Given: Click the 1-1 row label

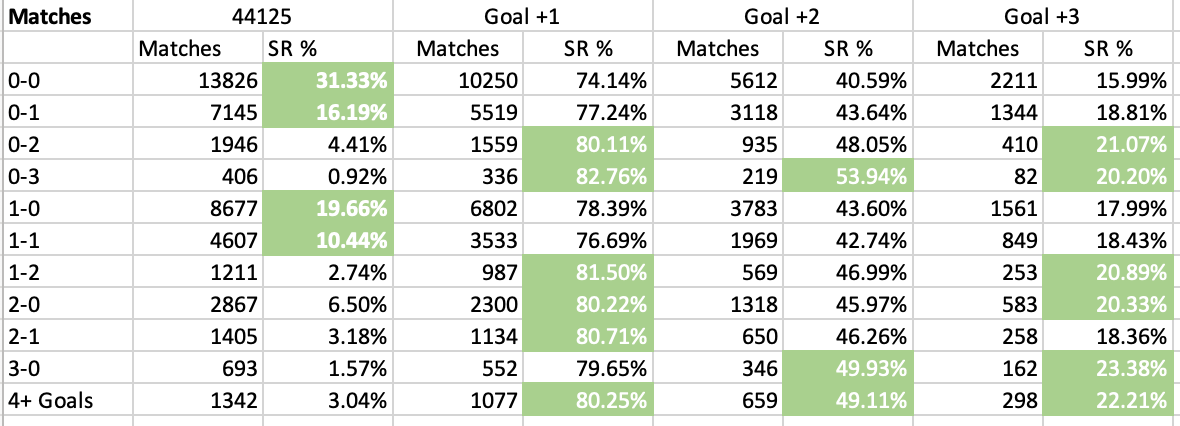Looking at the screenshot, I should (x=66, y=238).
